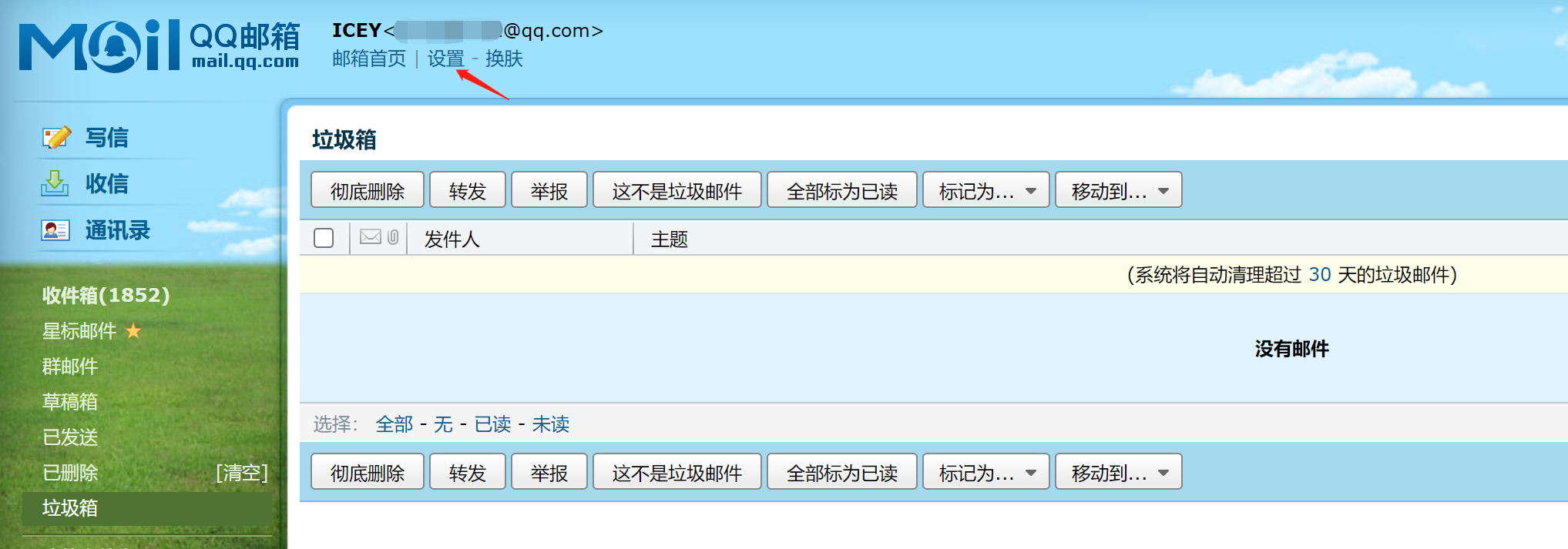Viewport: 1568px width, 549px height.
Task: Click the star icon beside 星标邮件
Action: (x=133, y=331)
